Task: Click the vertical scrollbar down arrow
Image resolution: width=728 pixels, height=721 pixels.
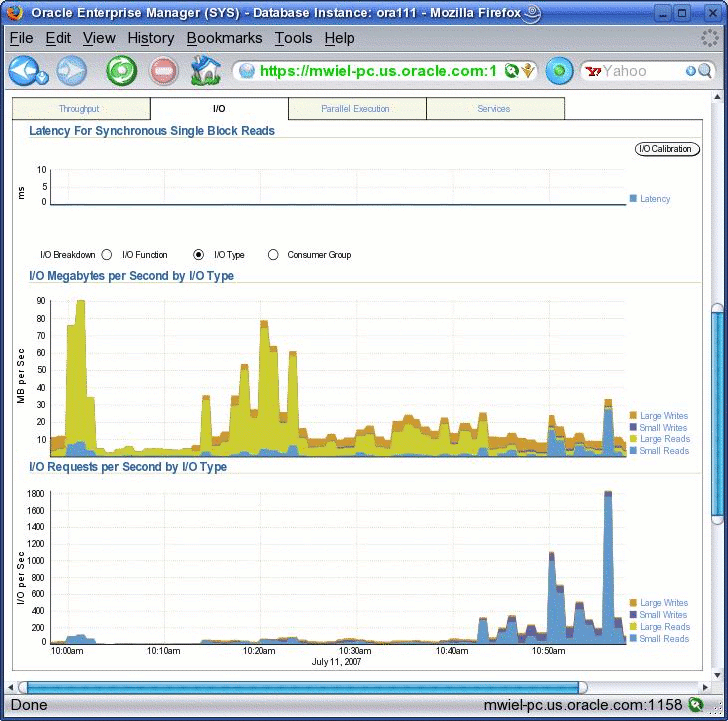Action: [x=717, y=675]
